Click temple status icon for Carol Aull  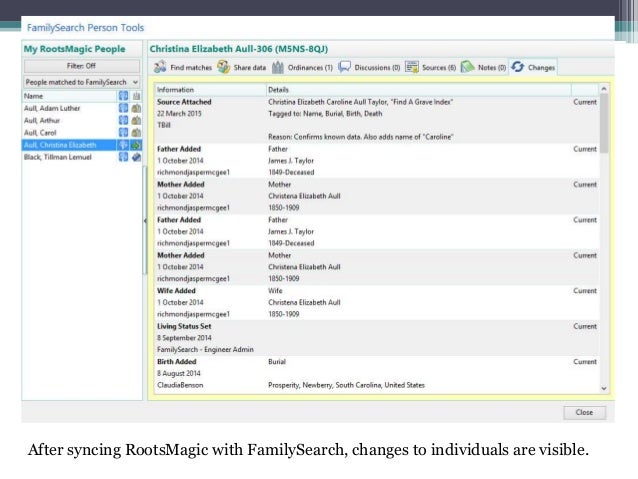click(x=135, y=131)
